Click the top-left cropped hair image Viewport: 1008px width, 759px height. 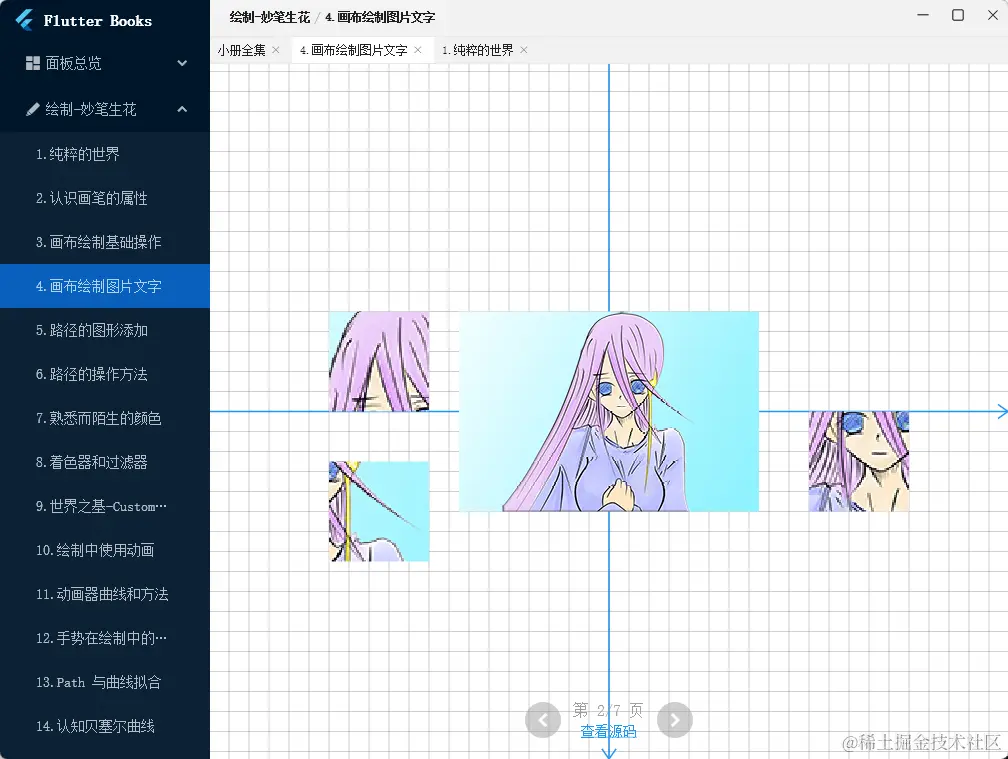[379, 362]
